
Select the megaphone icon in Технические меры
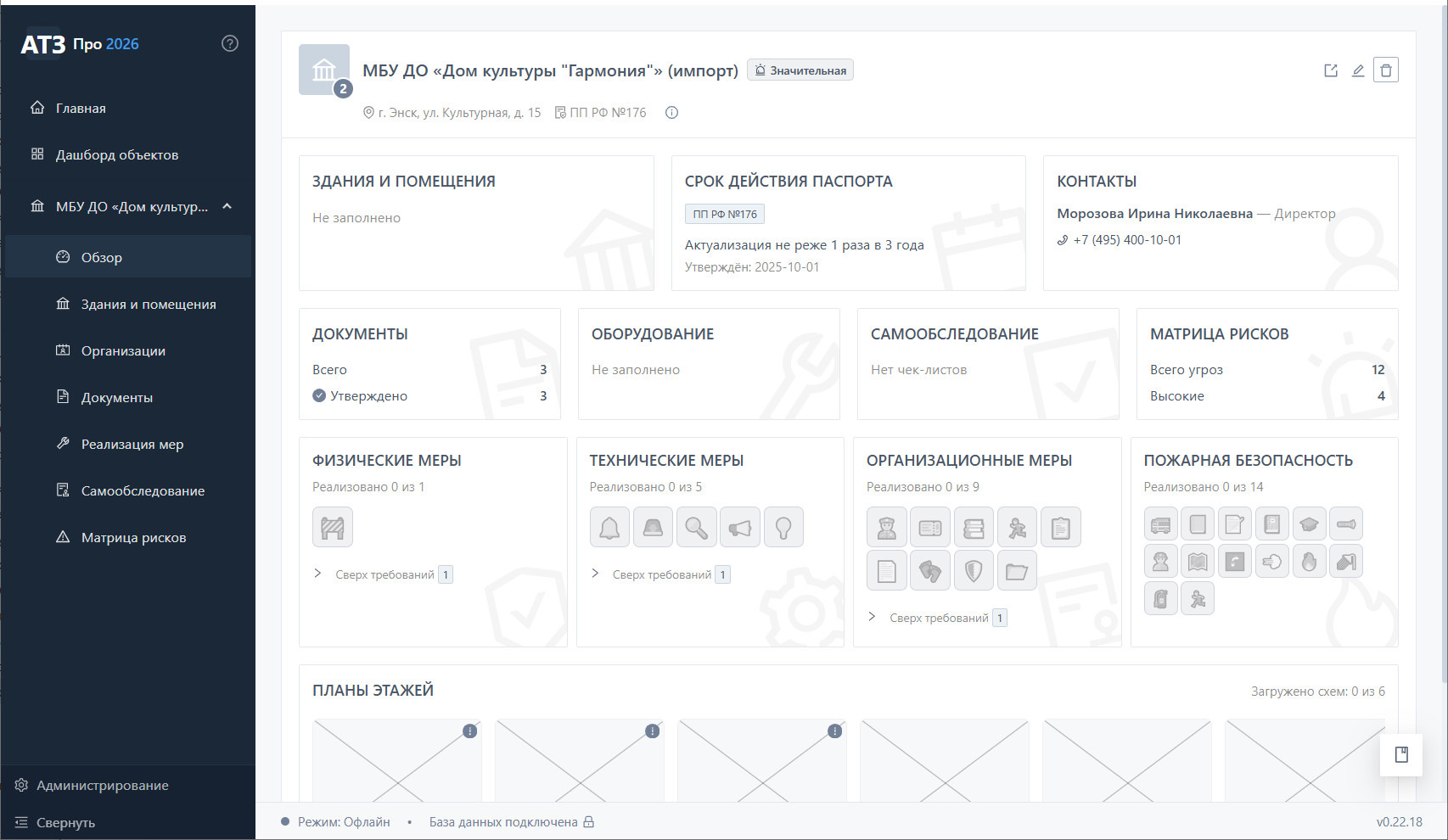tap(740, 528)
